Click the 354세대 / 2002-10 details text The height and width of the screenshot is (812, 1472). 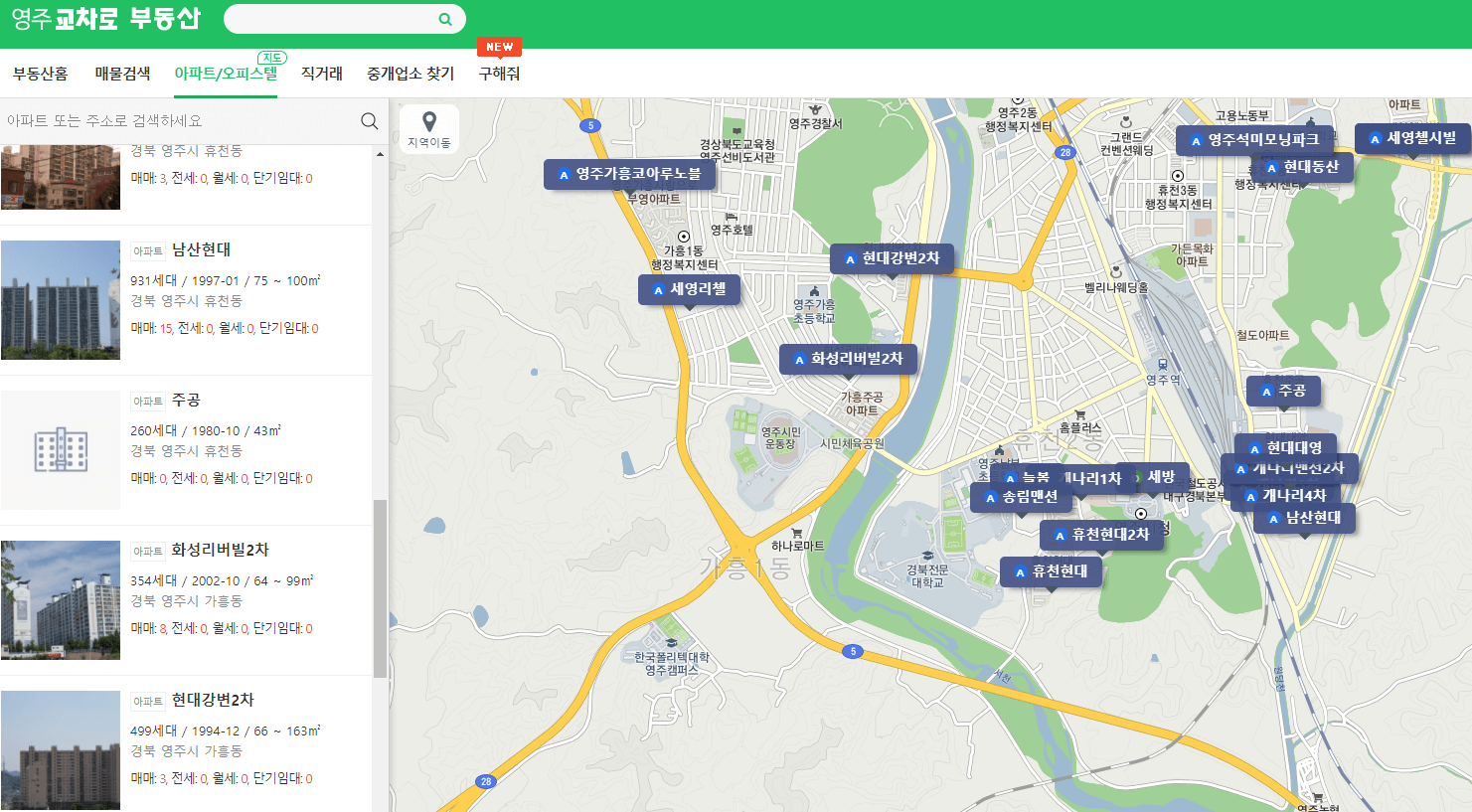tap(222, 581)
